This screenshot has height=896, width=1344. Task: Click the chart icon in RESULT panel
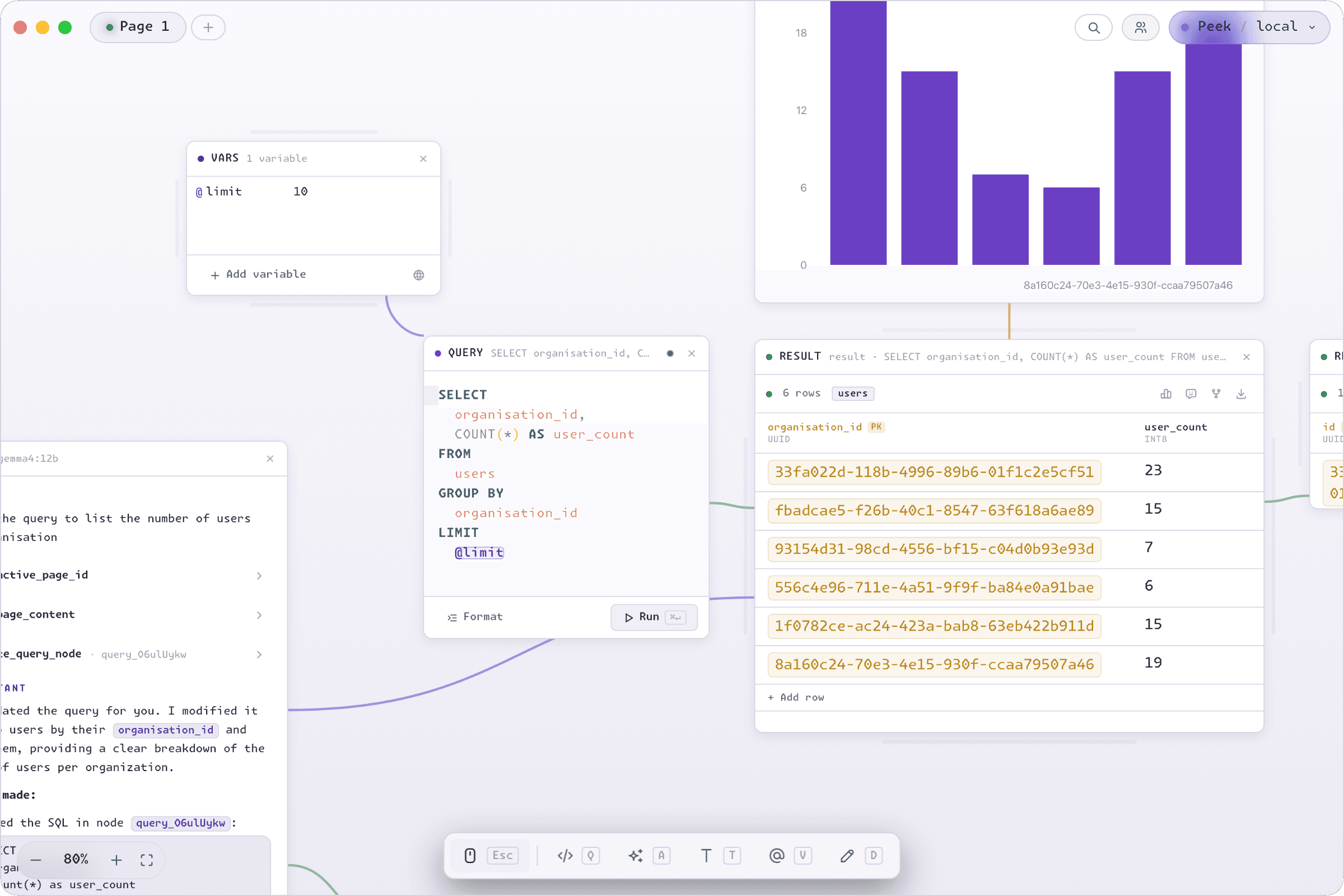click(x=1166, y=394)
